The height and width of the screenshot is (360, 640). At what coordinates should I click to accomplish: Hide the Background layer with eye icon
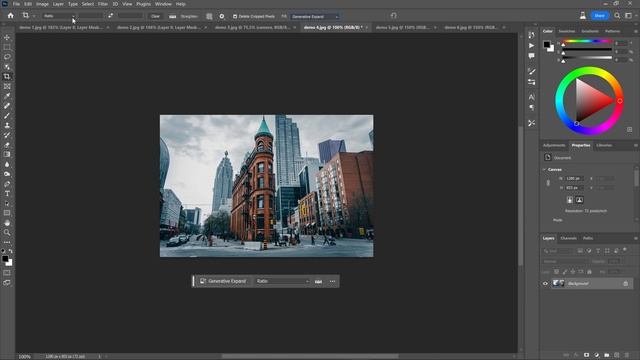click(545, 283)
